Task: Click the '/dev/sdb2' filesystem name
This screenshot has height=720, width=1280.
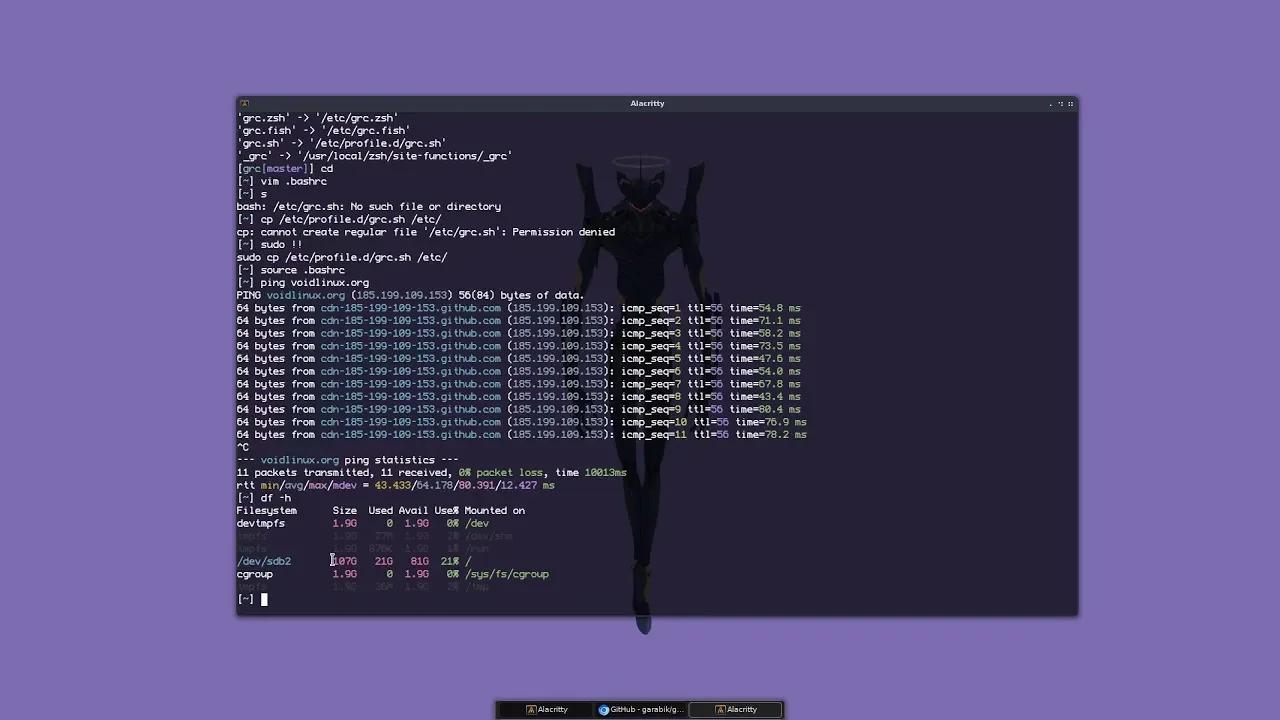Action: point(264,562)
